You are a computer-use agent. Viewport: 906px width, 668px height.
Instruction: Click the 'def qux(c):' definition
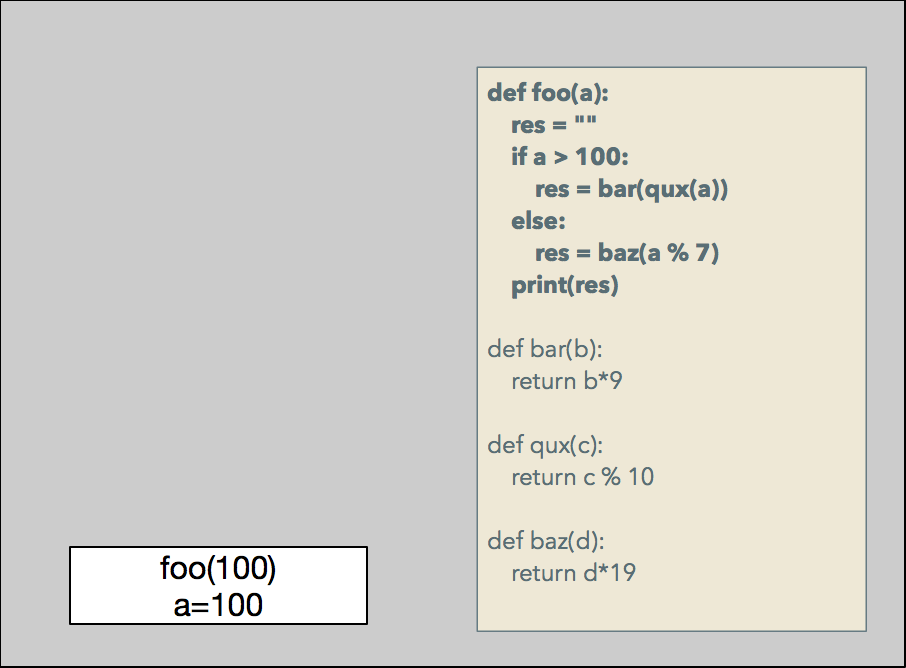[x=545, y=445]
